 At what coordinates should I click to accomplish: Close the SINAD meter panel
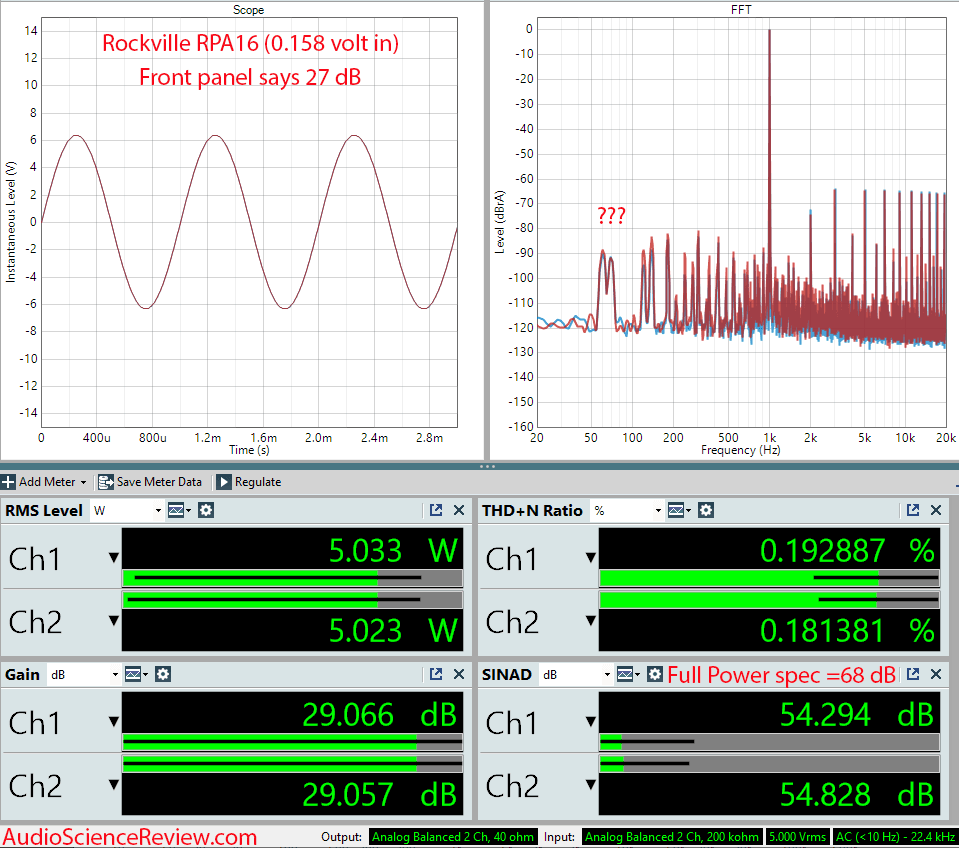(x=936, y=674)
